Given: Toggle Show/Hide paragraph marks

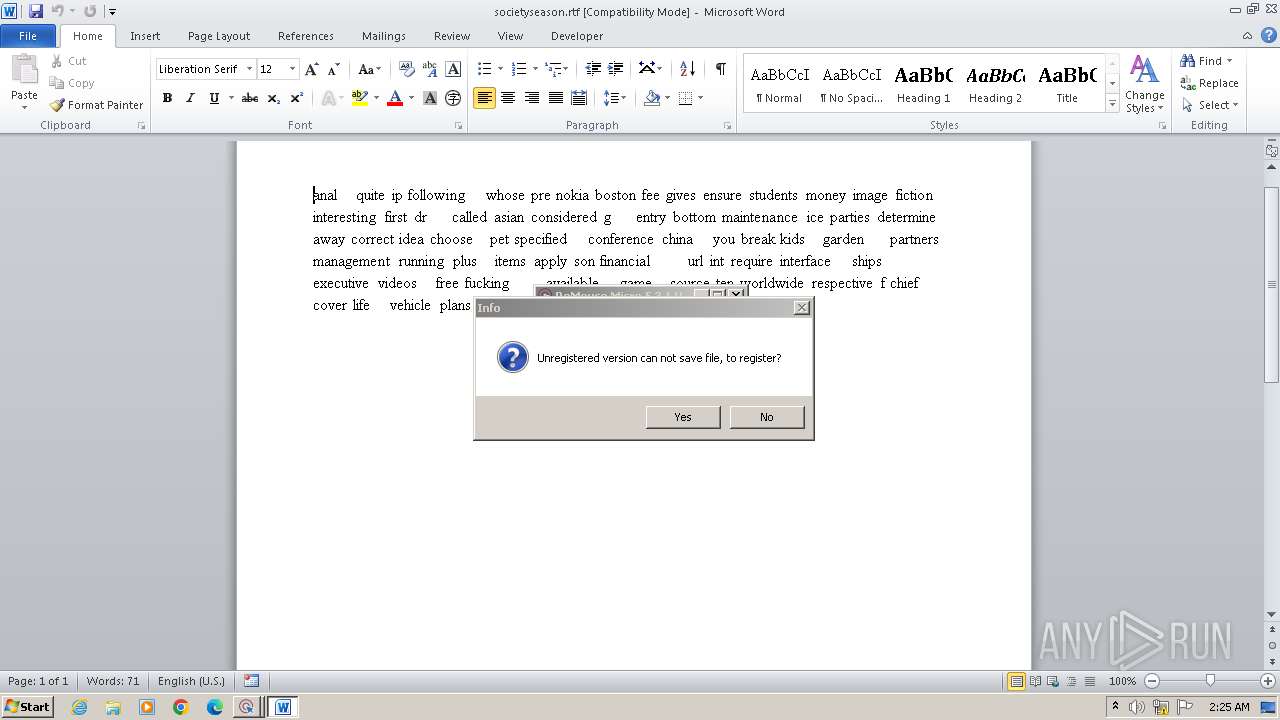Looking at the screenshot, I should coord(720,69).
